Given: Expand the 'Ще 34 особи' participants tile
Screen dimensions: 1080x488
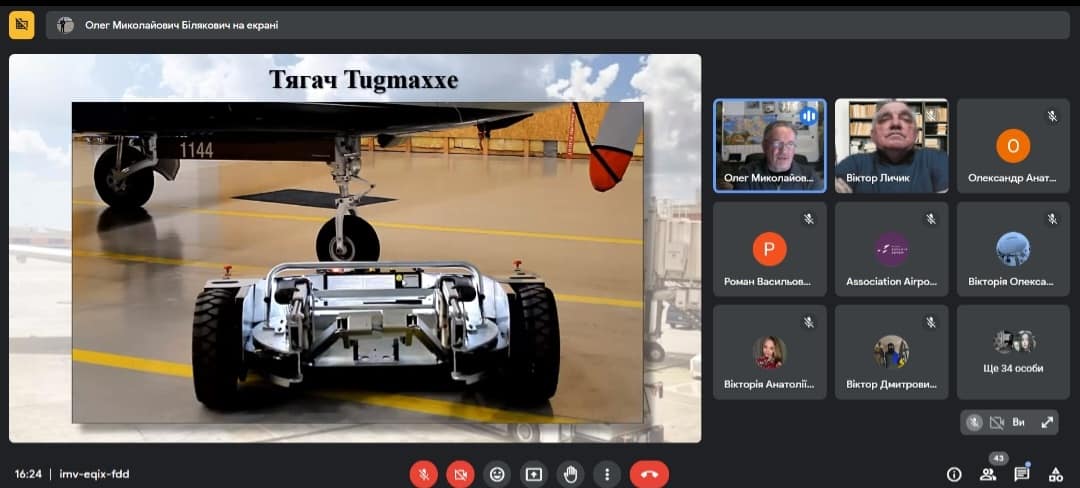Looking at the screenshot, I should coord(1013,352).
